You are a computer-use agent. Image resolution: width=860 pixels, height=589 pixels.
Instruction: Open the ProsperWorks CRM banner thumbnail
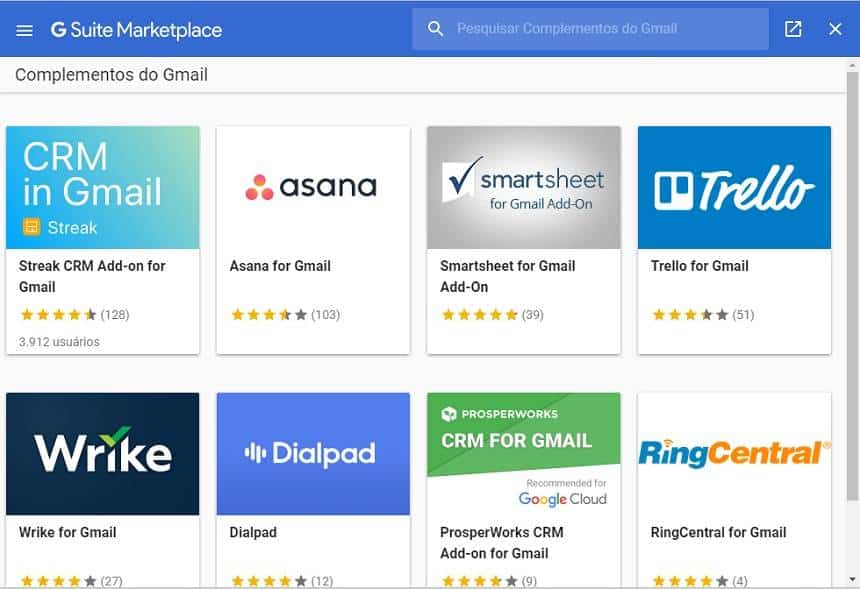coord(524,454)
